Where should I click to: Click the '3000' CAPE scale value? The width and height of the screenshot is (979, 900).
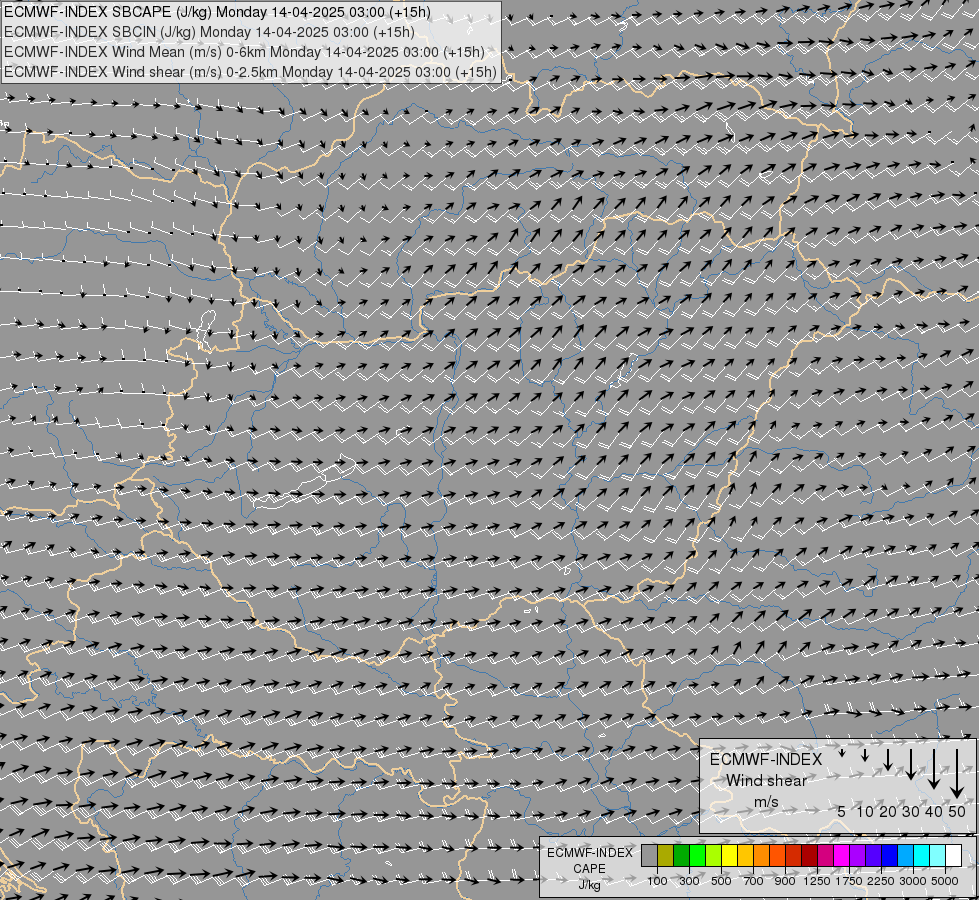click(913, 881)
